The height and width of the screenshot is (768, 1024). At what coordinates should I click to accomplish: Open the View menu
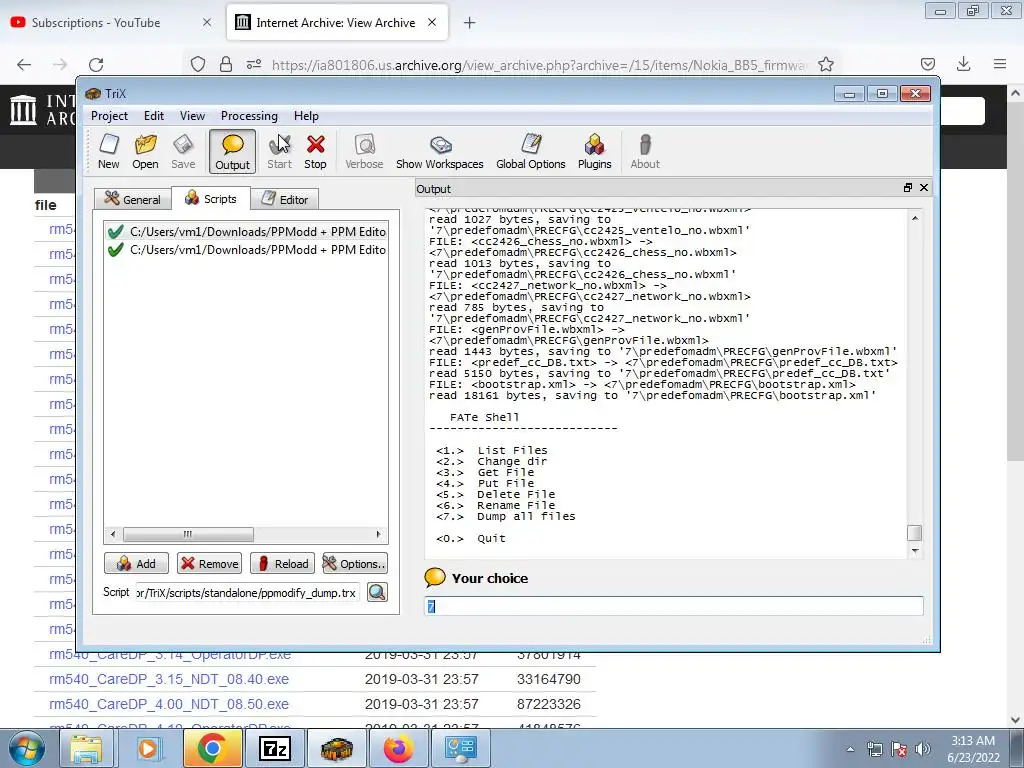[x=192, y=116]
